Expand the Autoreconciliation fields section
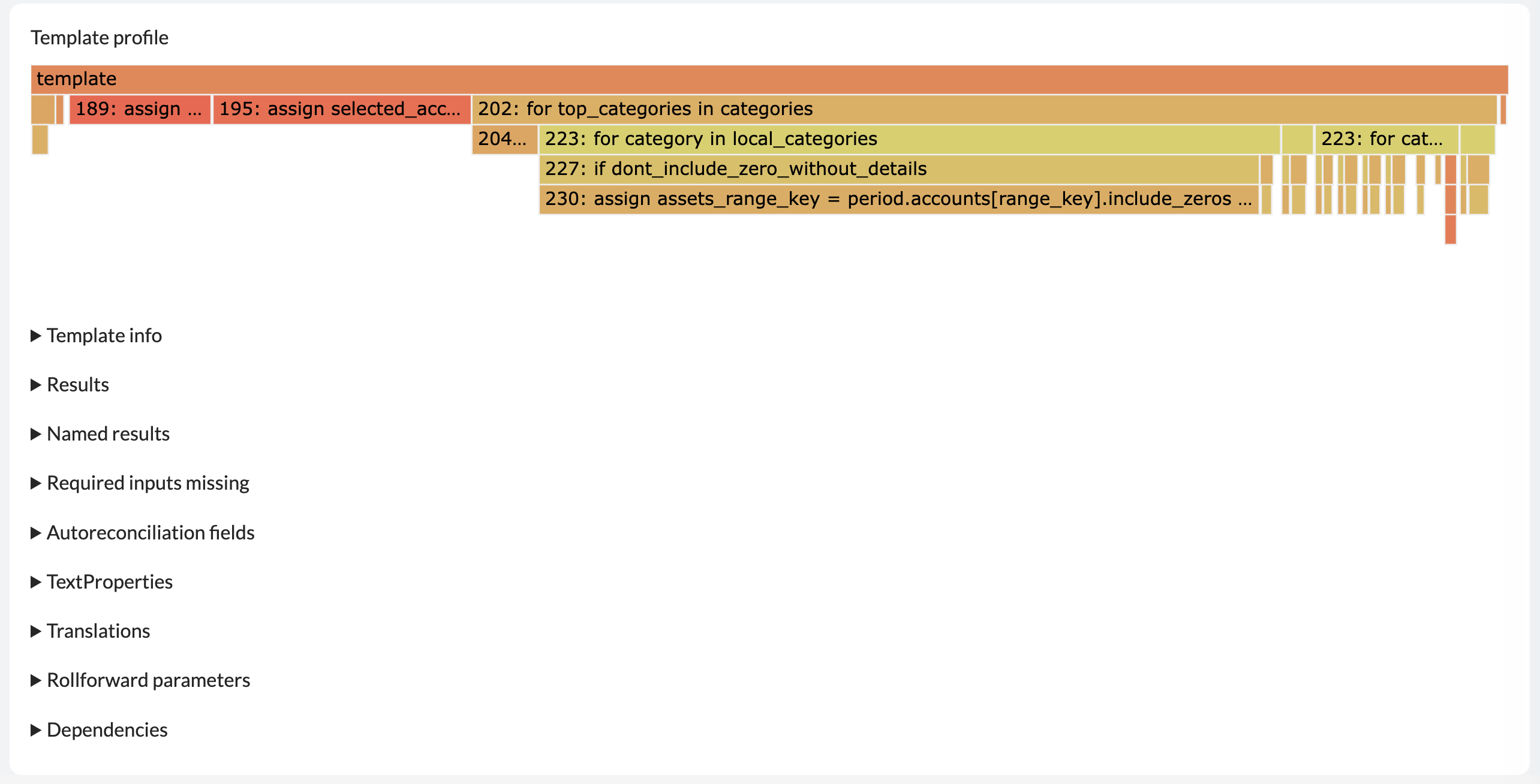 143,533
